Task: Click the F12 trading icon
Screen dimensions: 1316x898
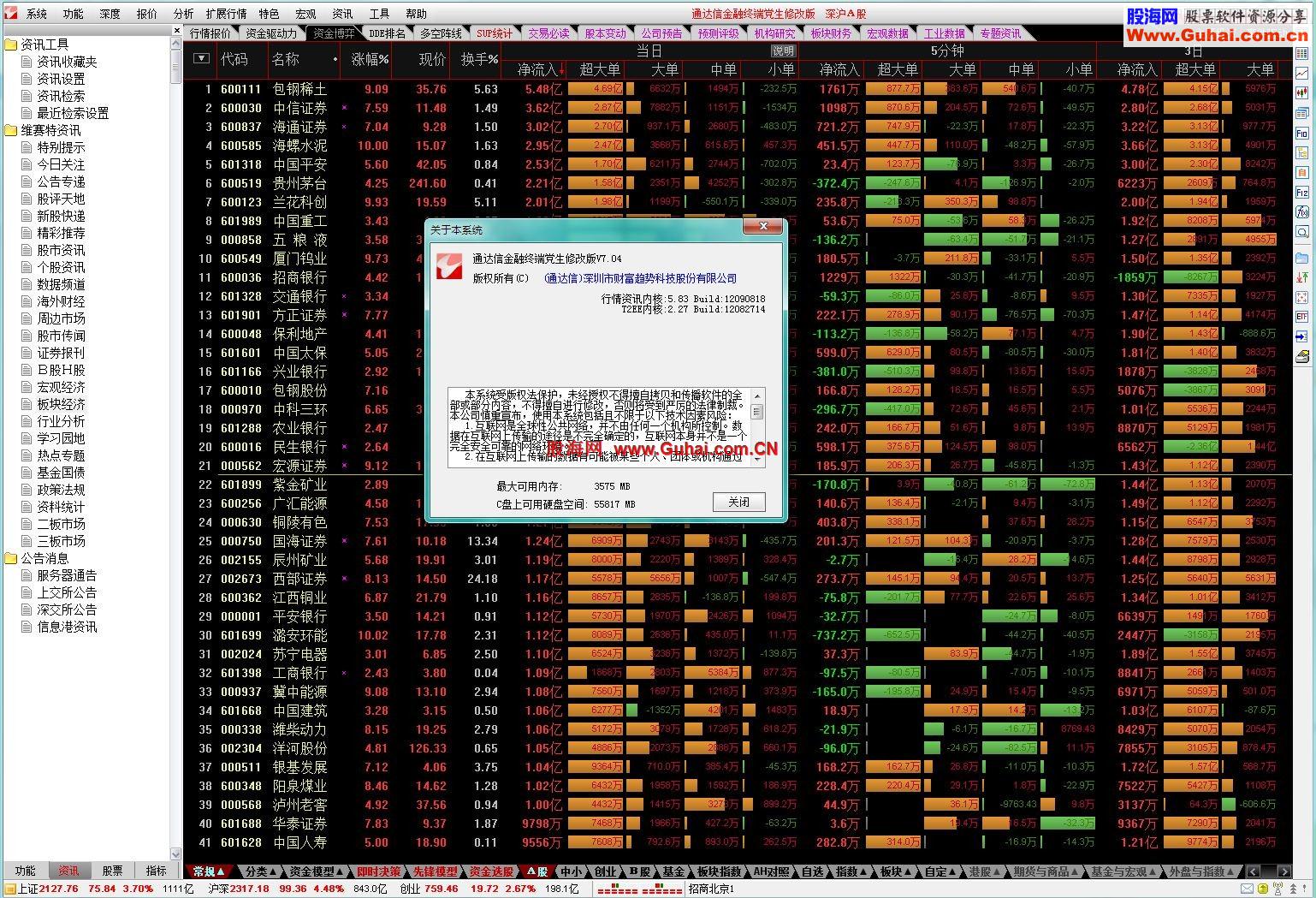Action: [1302, 193]
